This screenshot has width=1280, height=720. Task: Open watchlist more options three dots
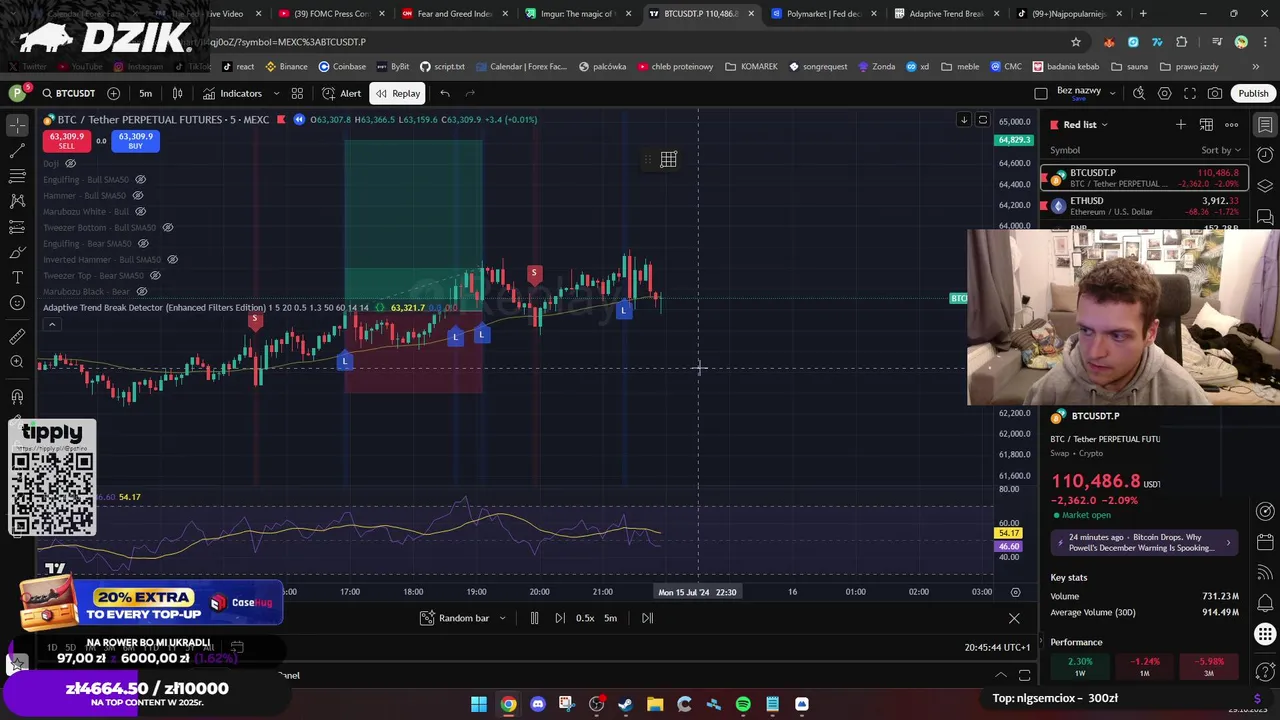point(1232,124)
